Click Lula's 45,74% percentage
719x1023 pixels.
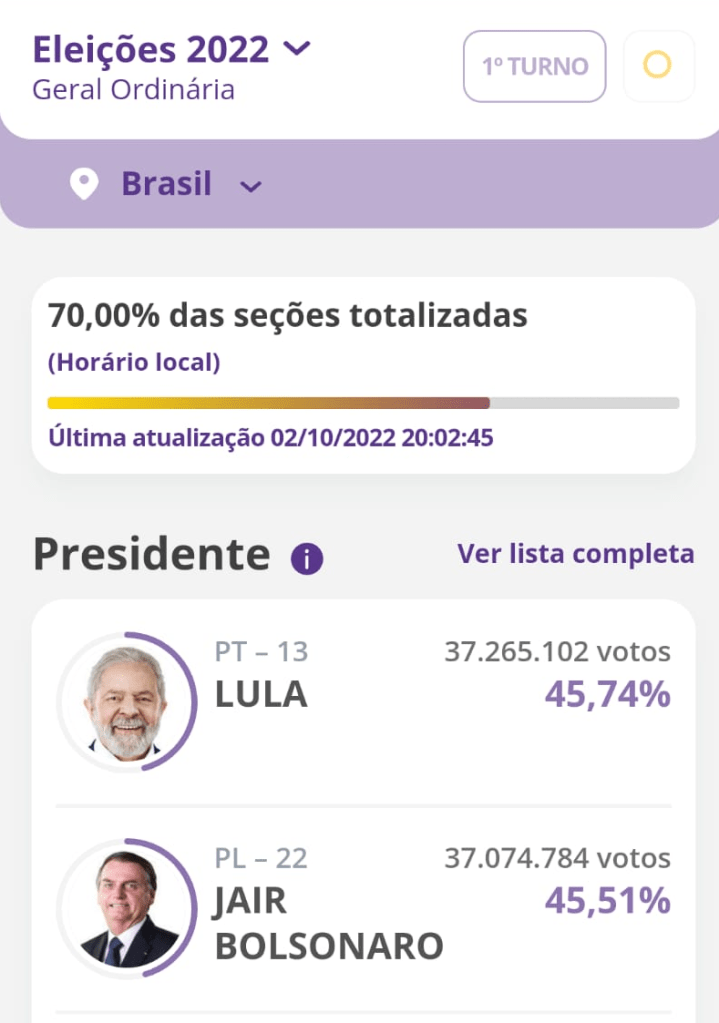click(x=607, y=695)
